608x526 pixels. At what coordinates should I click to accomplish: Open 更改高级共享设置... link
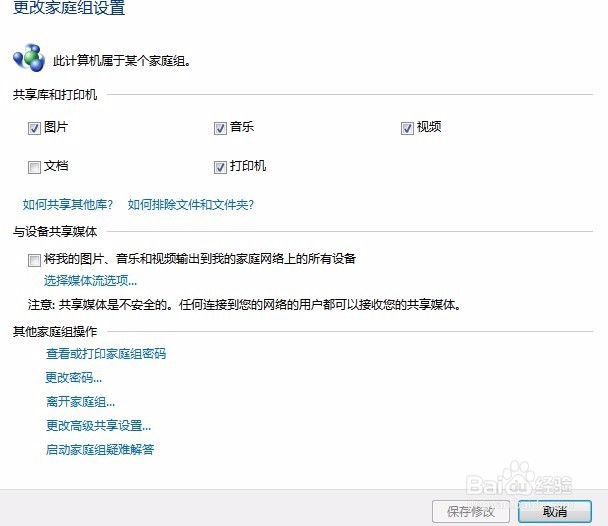[x=98, y=426]
